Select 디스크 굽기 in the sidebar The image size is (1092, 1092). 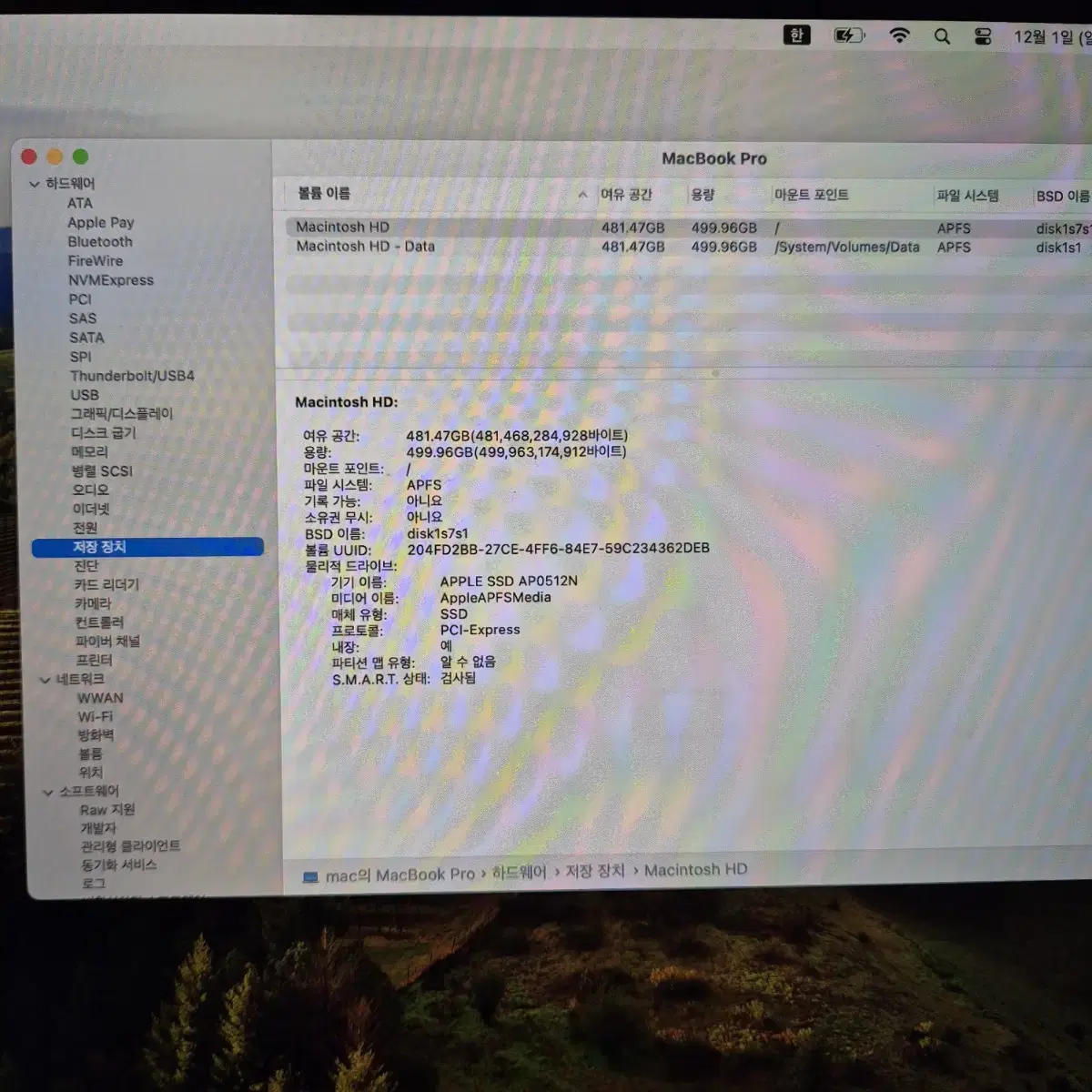point(104,432)
